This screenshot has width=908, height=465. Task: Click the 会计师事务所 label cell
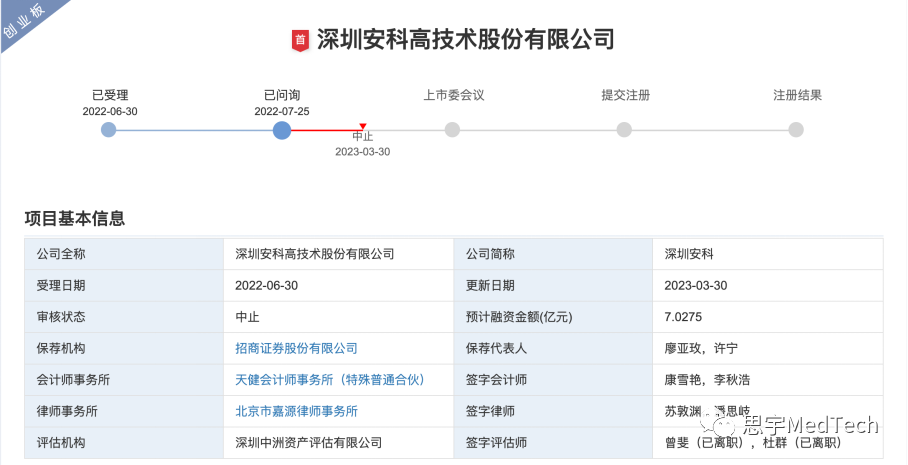tap(124, 380)
